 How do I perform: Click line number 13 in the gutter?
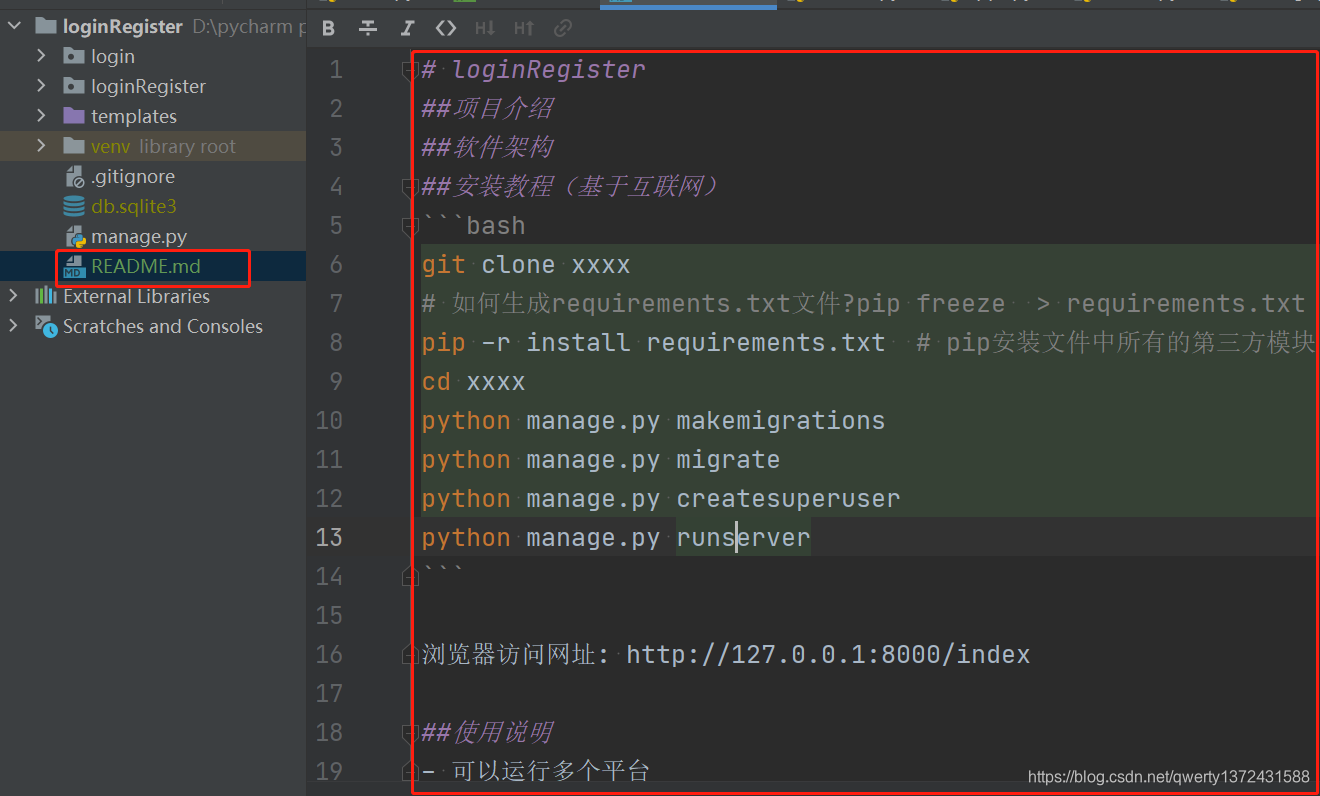click(x=329, y=538)
